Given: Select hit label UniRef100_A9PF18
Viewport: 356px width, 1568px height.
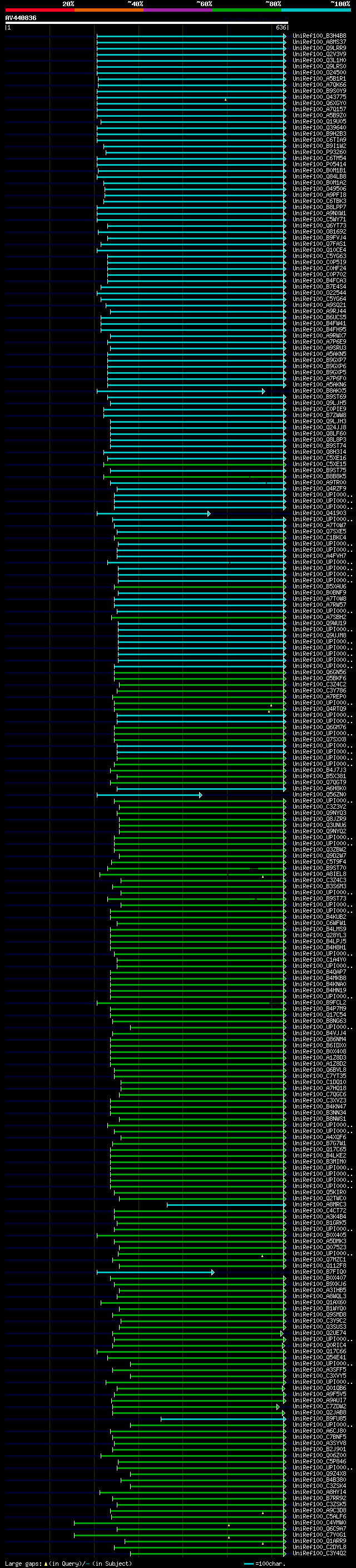Looking at the screenshot, I should pos(319,195).
